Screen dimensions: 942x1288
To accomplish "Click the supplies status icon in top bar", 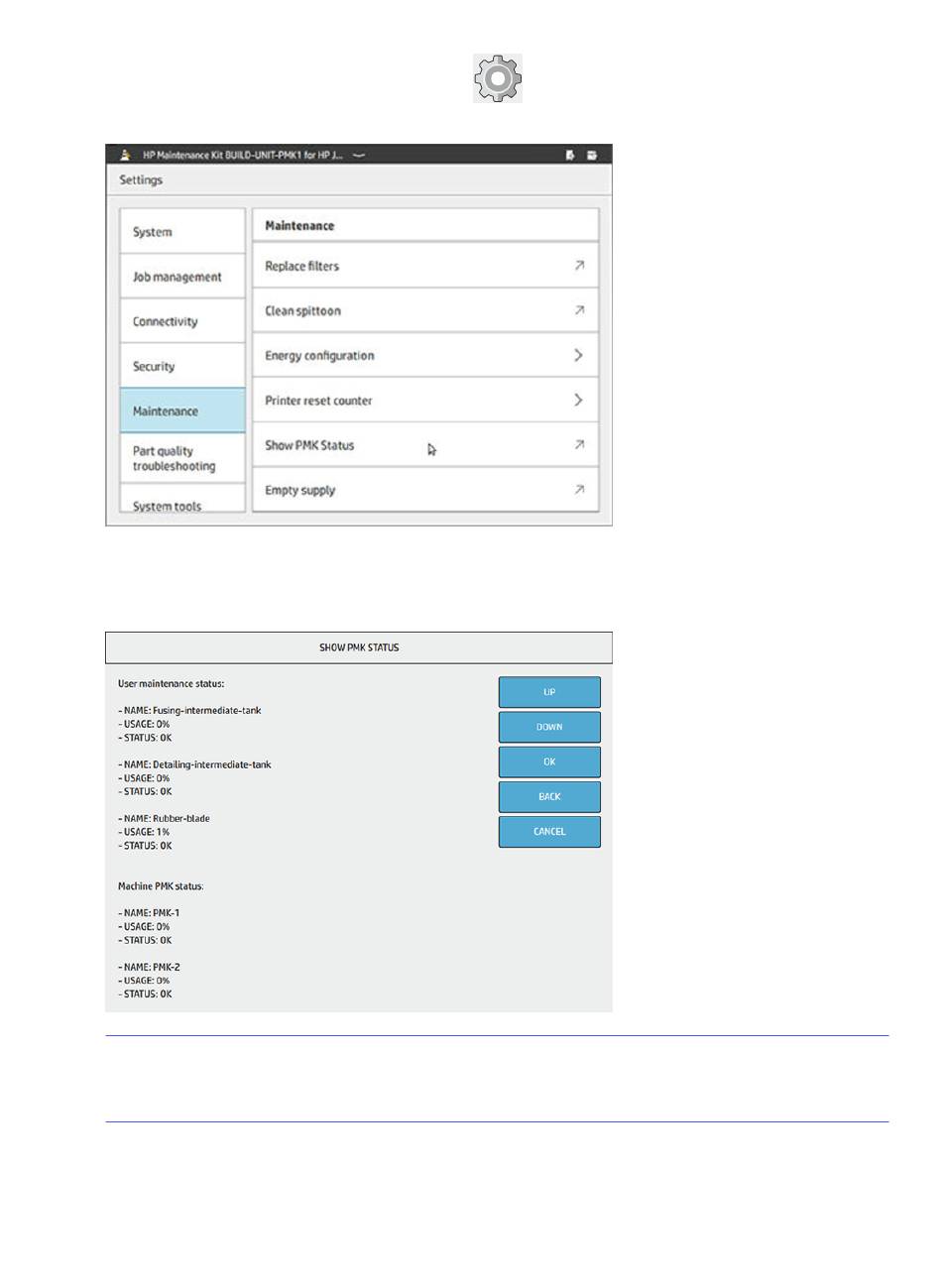I will coord(592,155).
